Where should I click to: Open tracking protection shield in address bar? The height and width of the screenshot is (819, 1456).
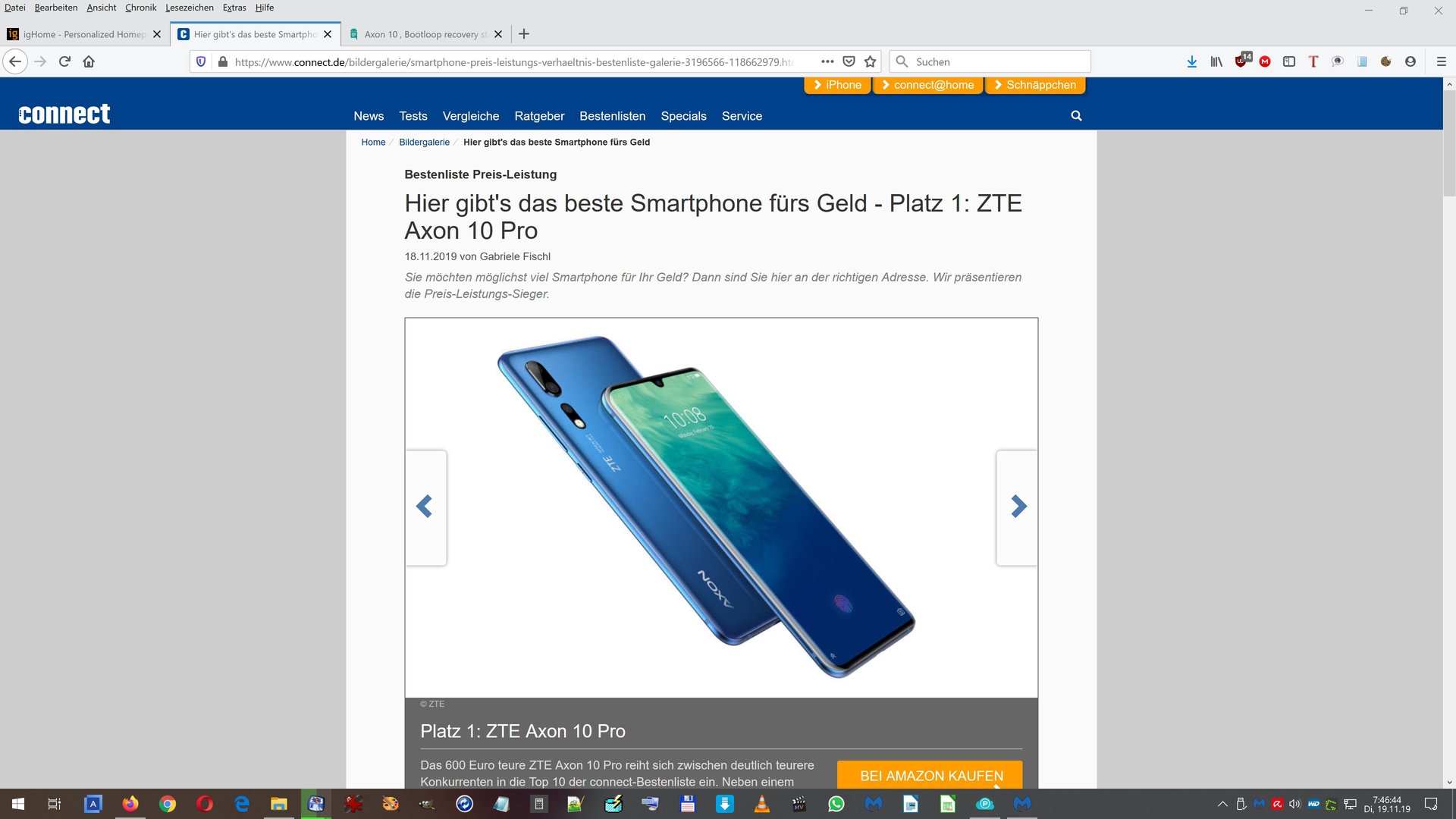[x=201, y=61]
